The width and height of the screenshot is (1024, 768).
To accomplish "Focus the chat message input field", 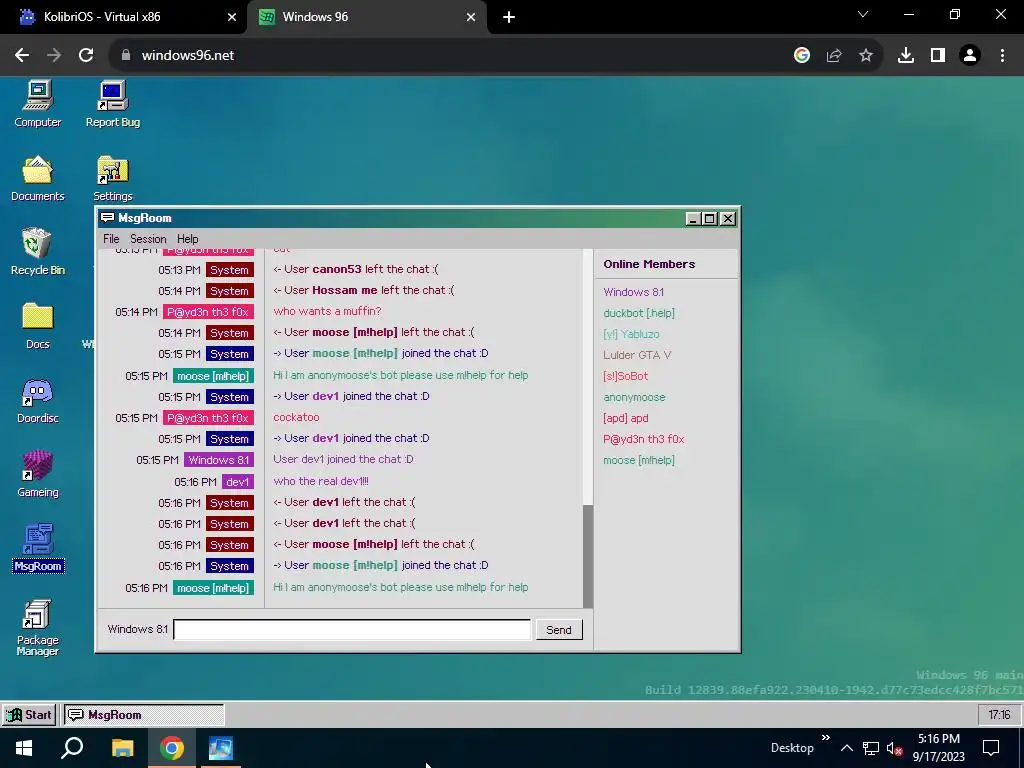I will coord(352,630).
